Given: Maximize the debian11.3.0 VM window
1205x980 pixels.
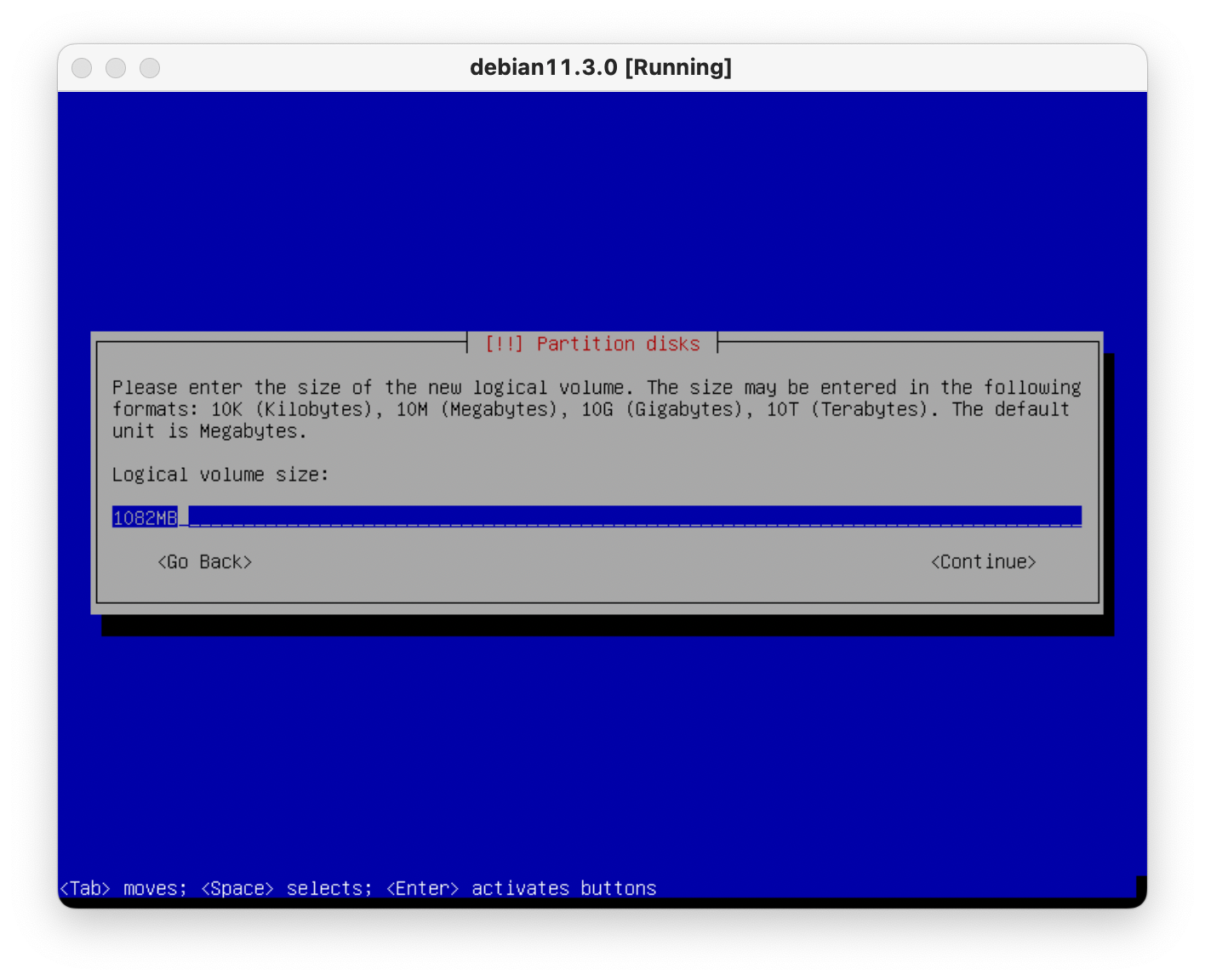Looking at the screenshot, I should coord(150,68).
